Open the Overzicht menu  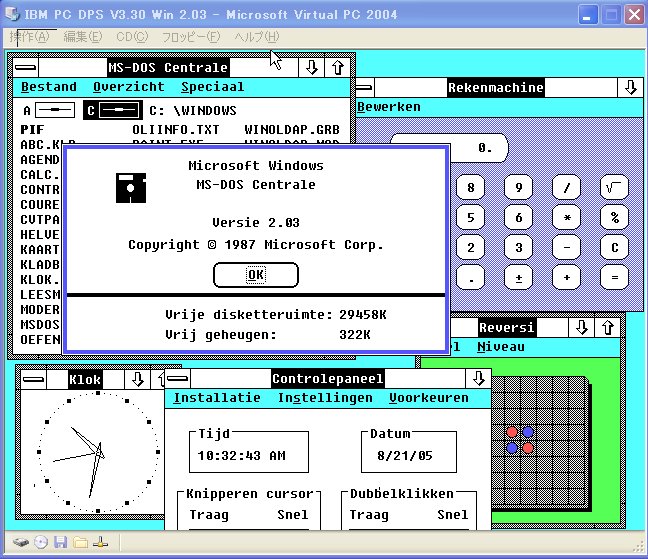pyautogui.click(x=129, y=87)
